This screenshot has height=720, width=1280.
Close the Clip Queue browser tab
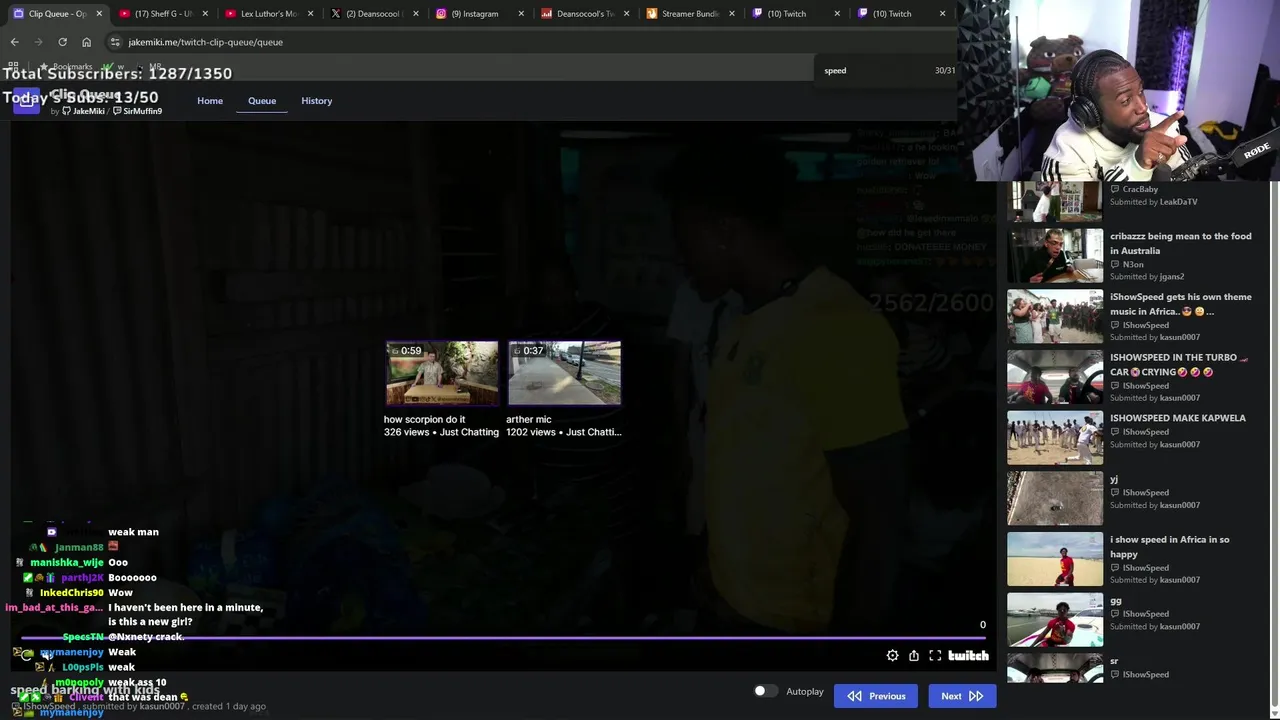tap(99, 14)
